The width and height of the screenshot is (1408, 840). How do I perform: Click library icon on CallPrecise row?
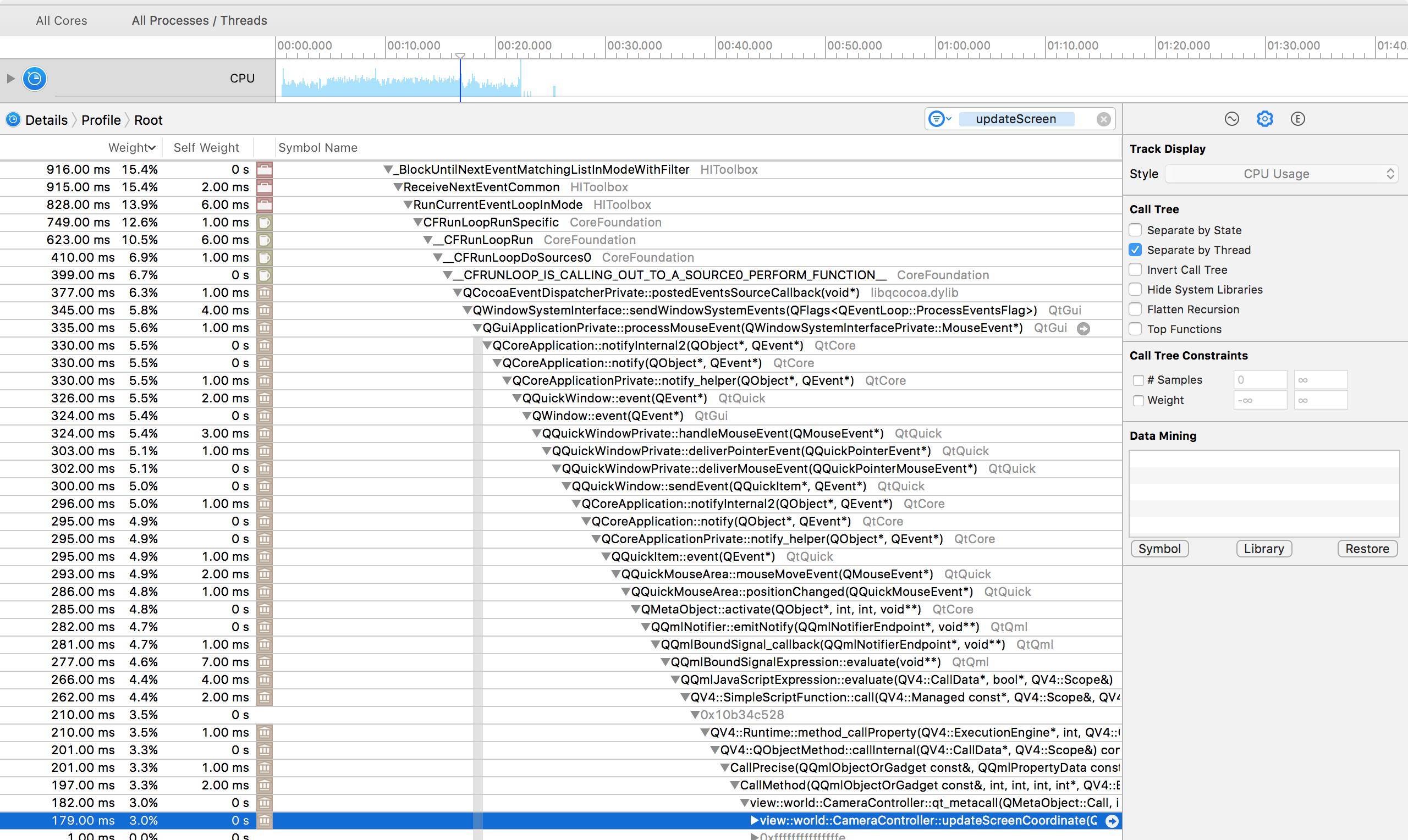tap(265, 767)
